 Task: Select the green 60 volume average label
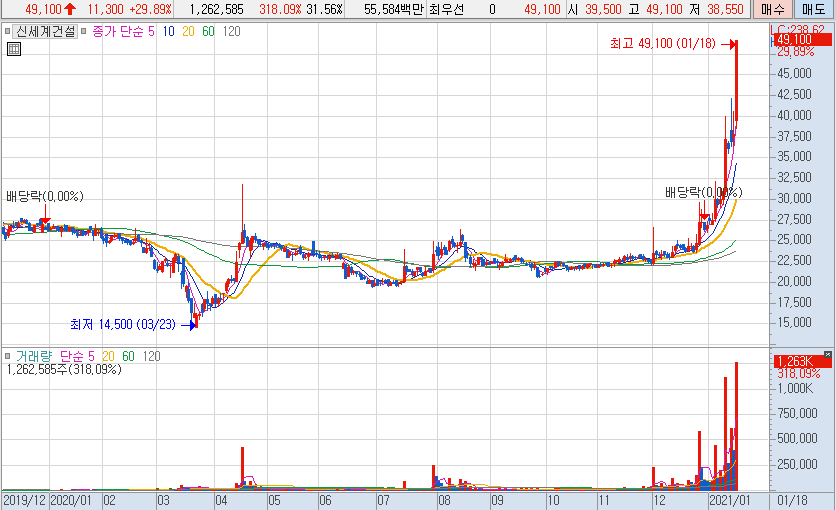click(x=128, y=356)
